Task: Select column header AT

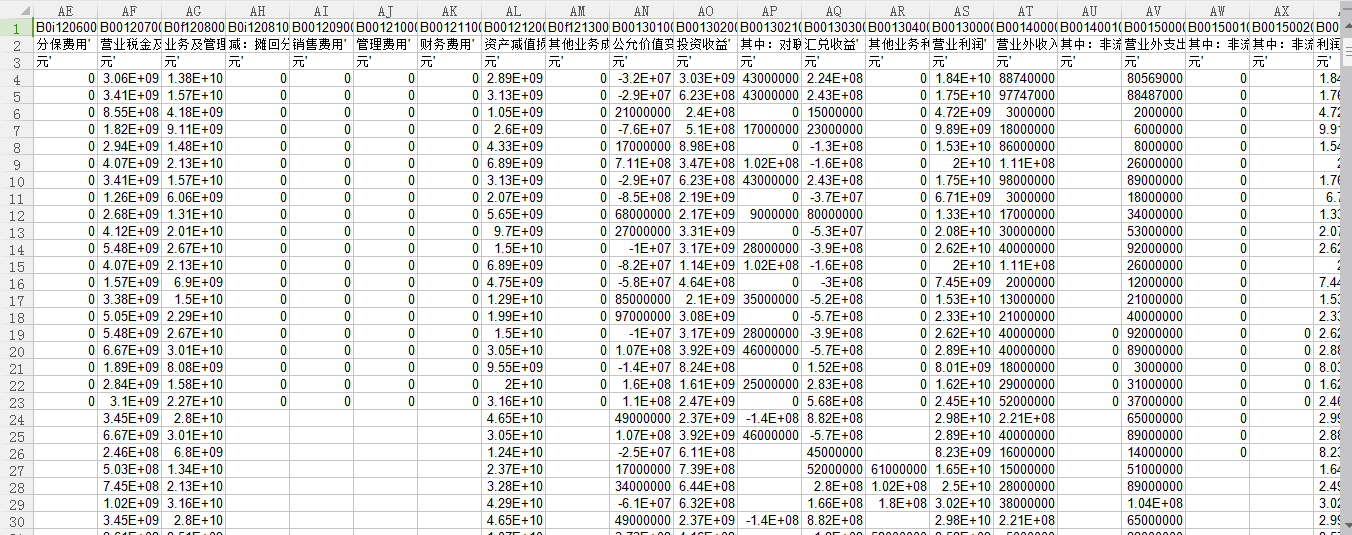Action: (x=1026, y=10)
